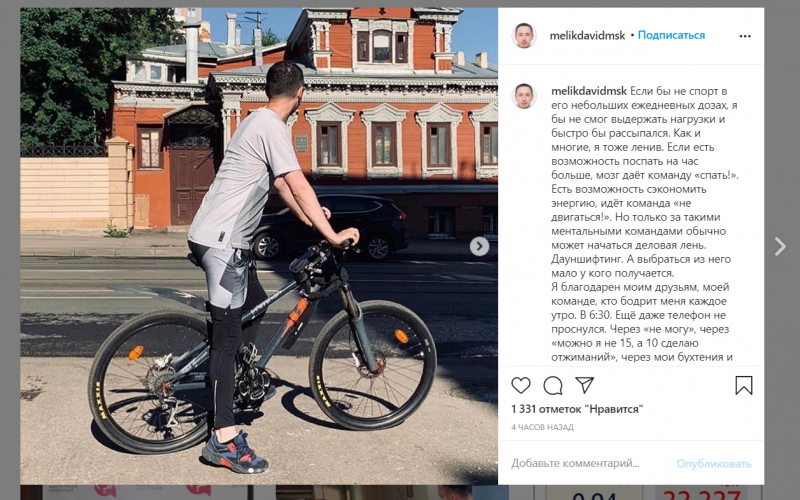Open avatar beside the caption text
This screenshot has height=500, width=800.
coord(524,96)
